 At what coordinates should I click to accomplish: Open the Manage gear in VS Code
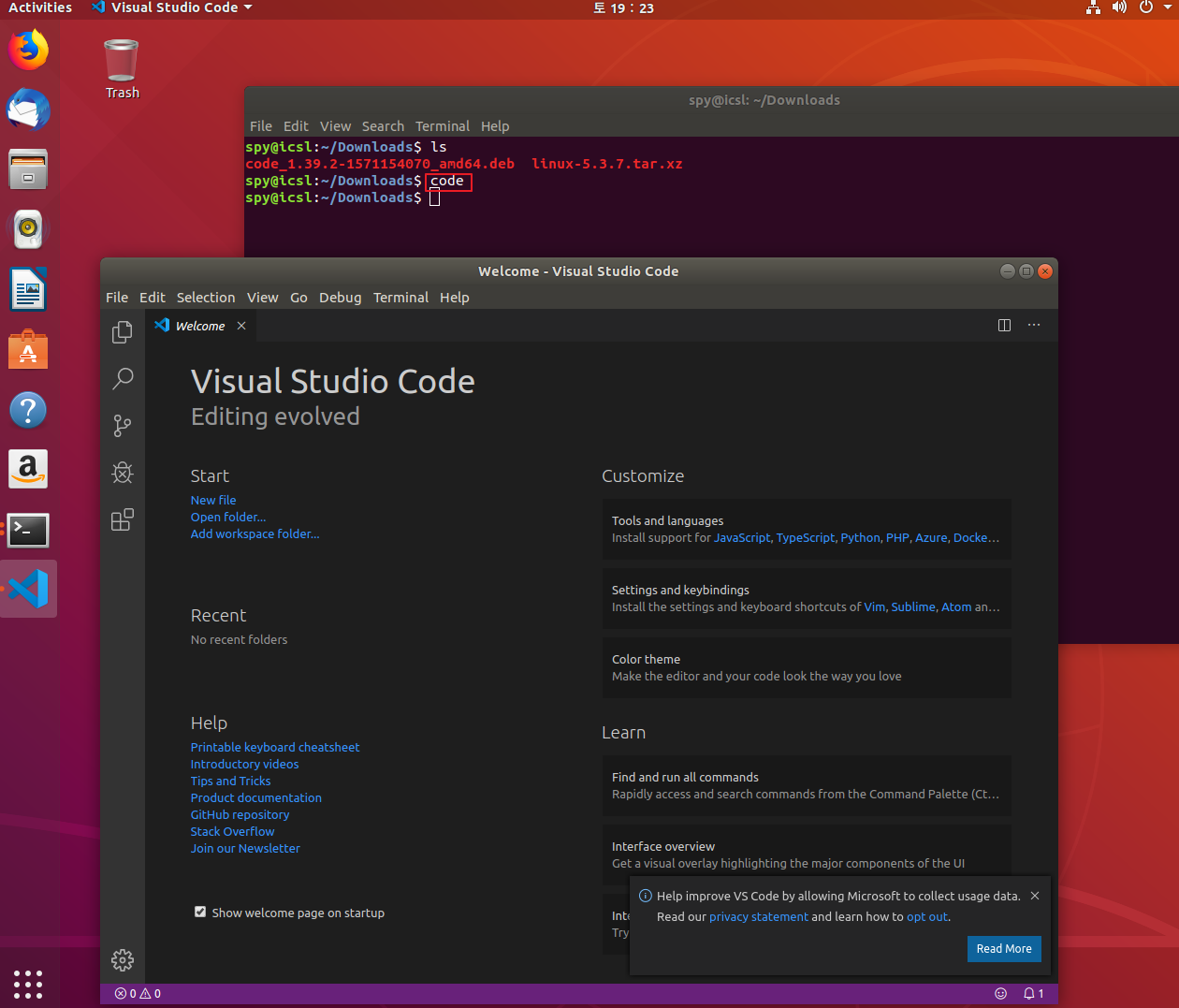(x=123, y=959)
